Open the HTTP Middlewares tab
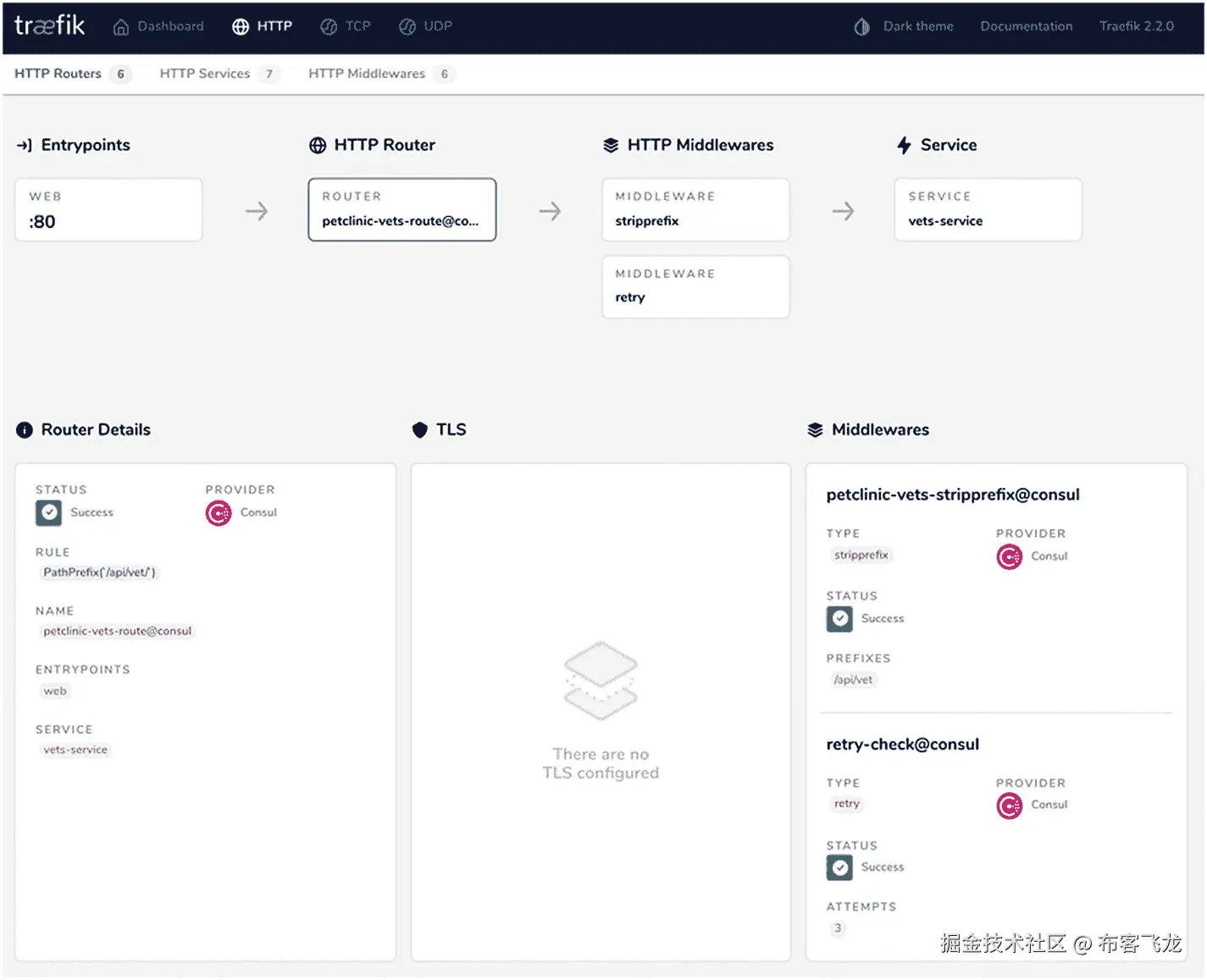This screenshot has width=1207, height=980. click(382, 74)
